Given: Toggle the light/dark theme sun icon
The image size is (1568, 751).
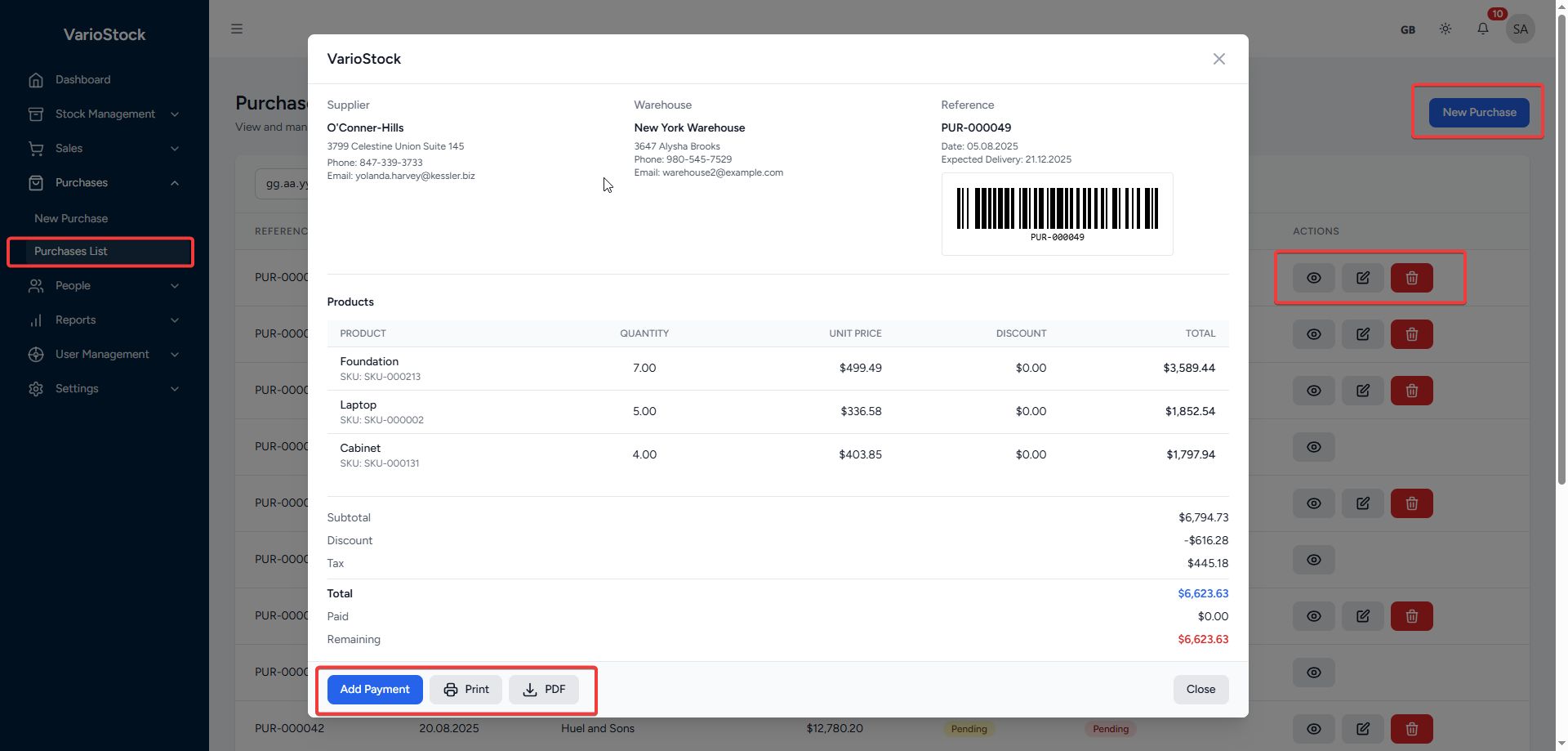Looking at the screenshot, I should [x=1445, y=29].
